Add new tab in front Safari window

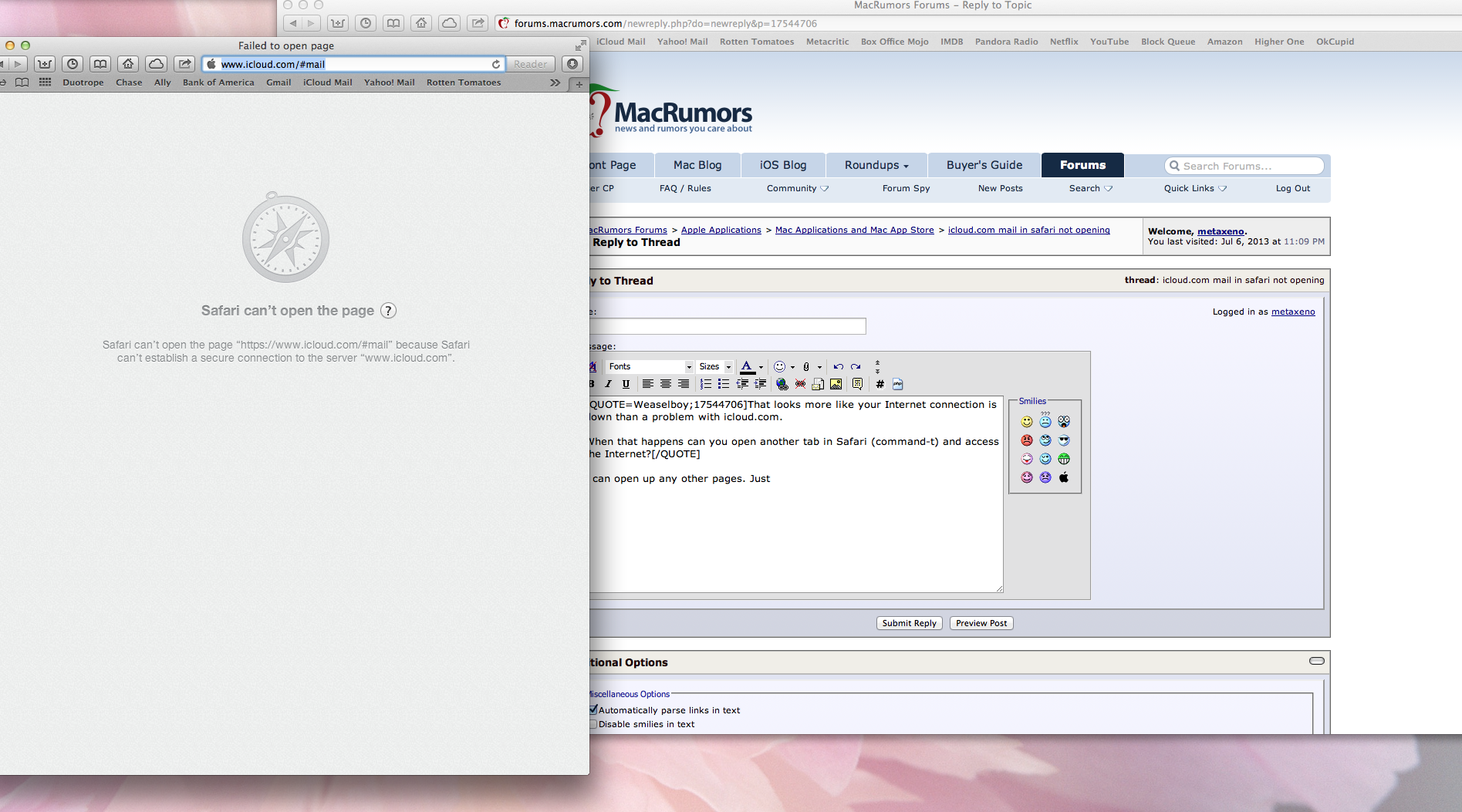point(579,84)
